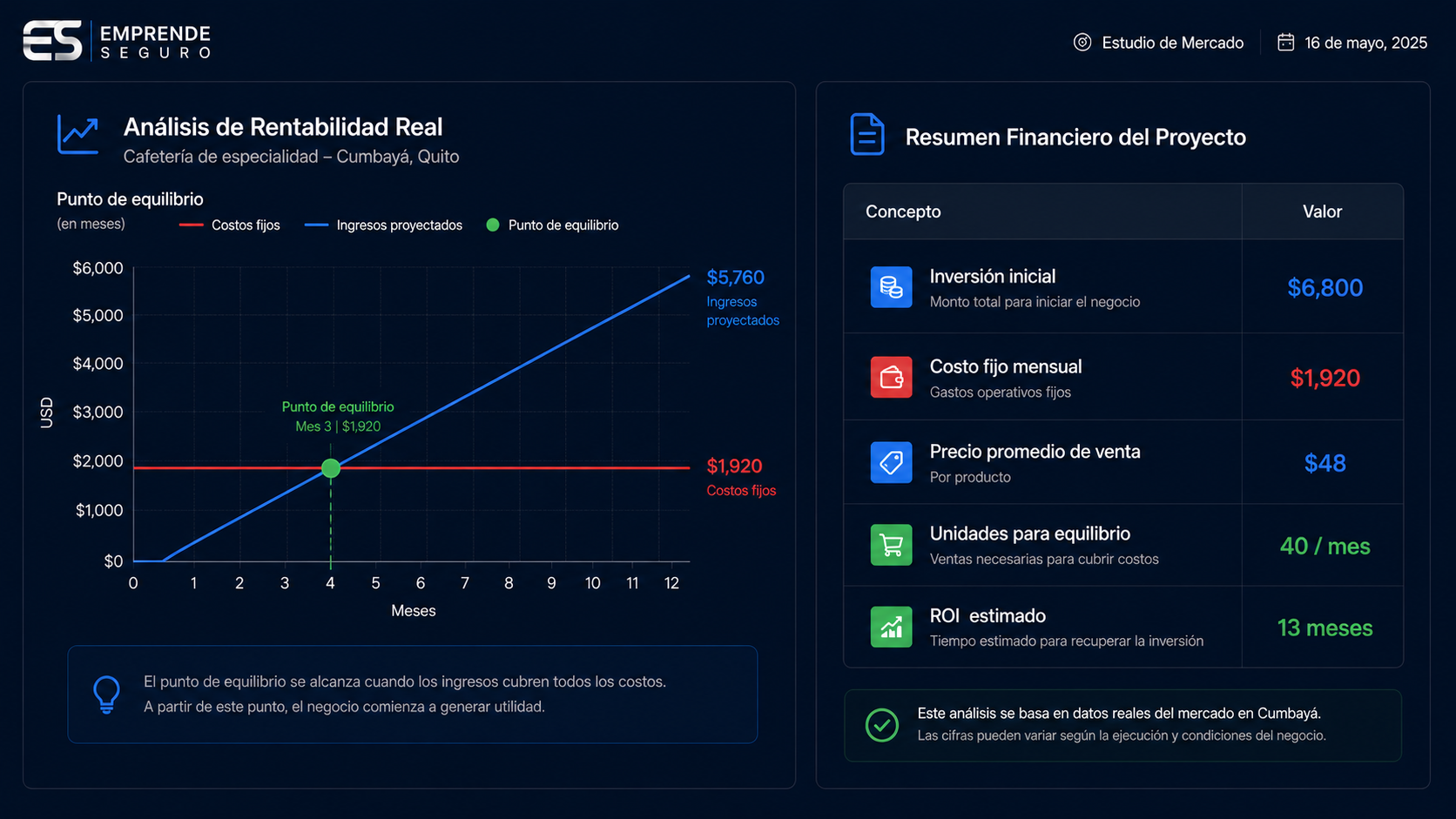The image size is (1456, 819).
Task: Click the shopping cart icon for Unidades para equilibrio
Action: (891, 545)
